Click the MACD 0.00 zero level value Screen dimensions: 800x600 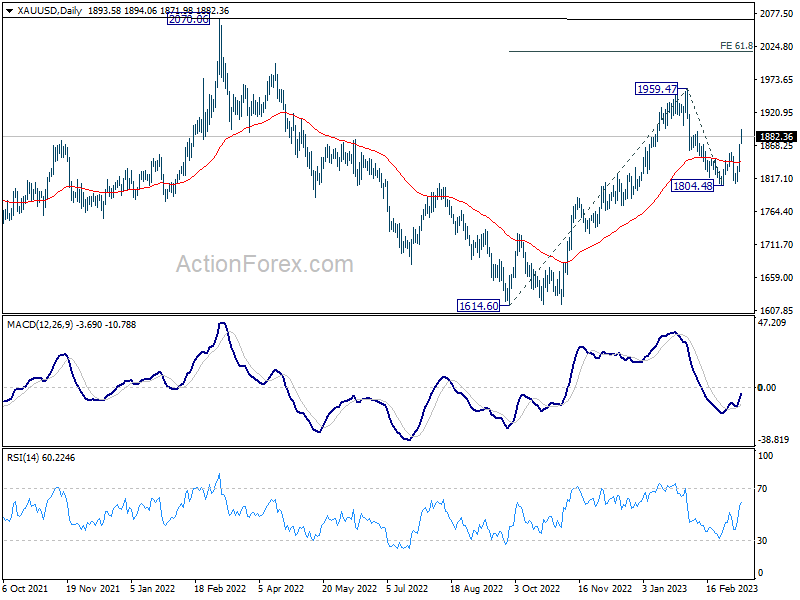coord(767,388)
